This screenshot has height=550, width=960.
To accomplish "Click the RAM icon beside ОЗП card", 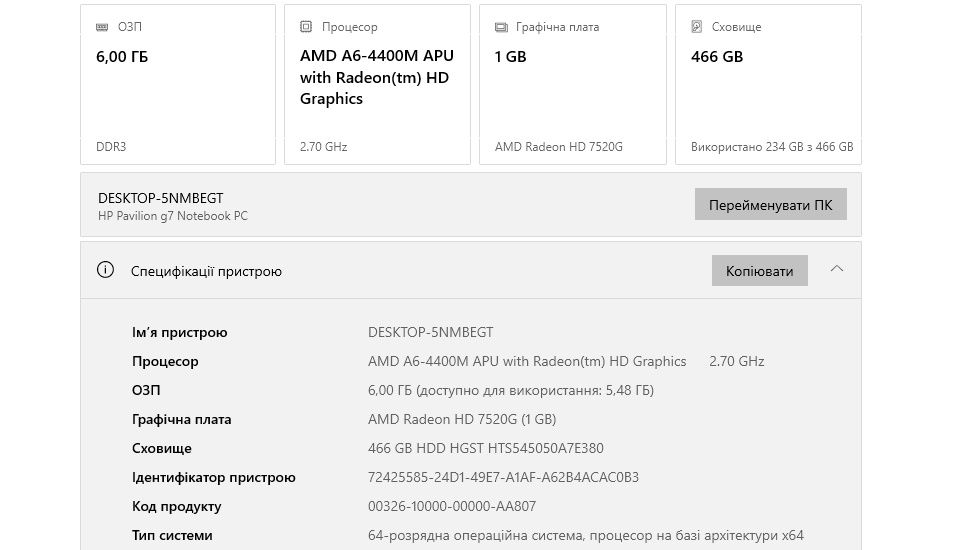I will [x=102, y=27].
